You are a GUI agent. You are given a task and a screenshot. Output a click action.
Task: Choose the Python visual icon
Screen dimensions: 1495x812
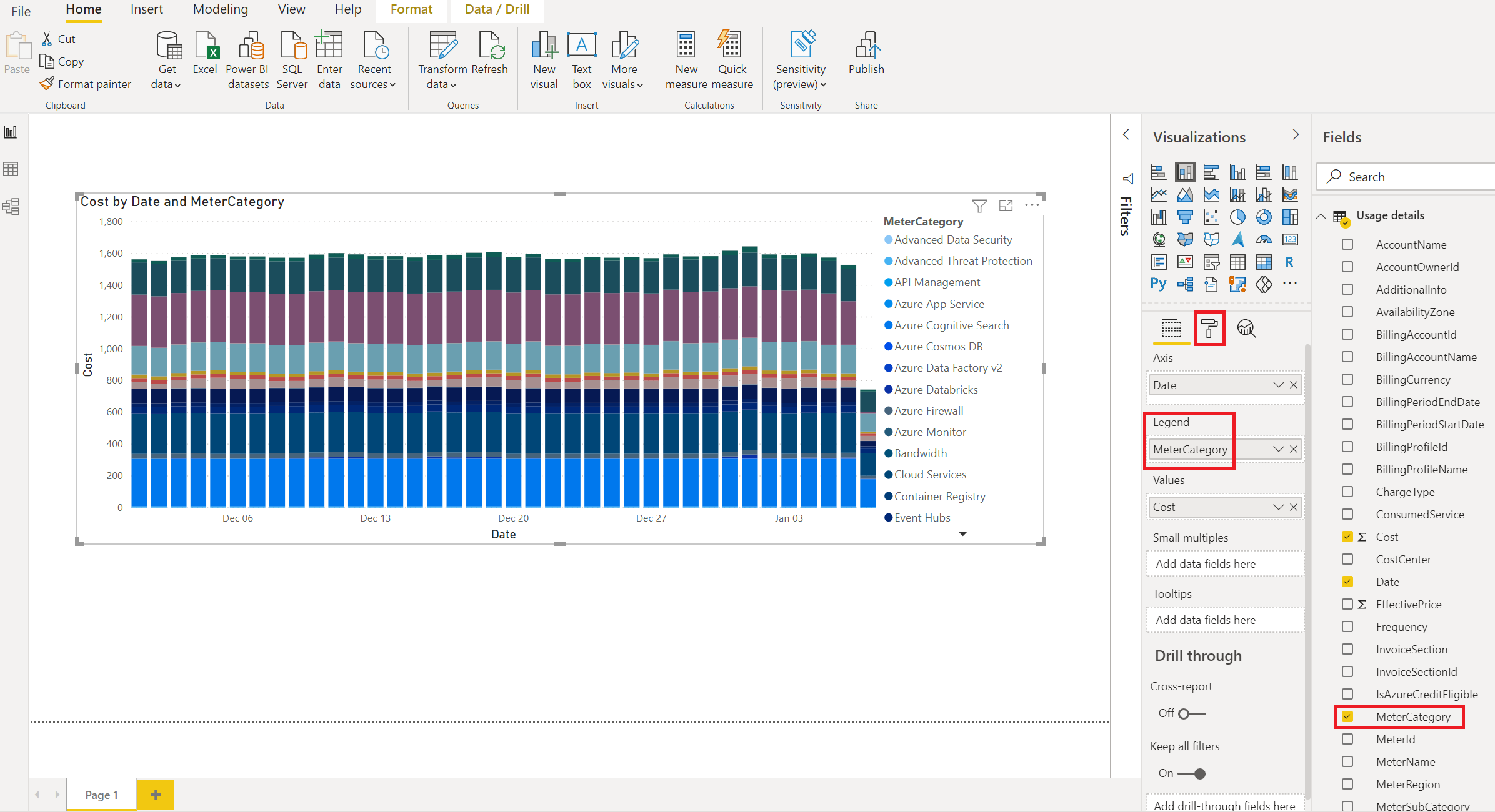(x=1158, y=284)
